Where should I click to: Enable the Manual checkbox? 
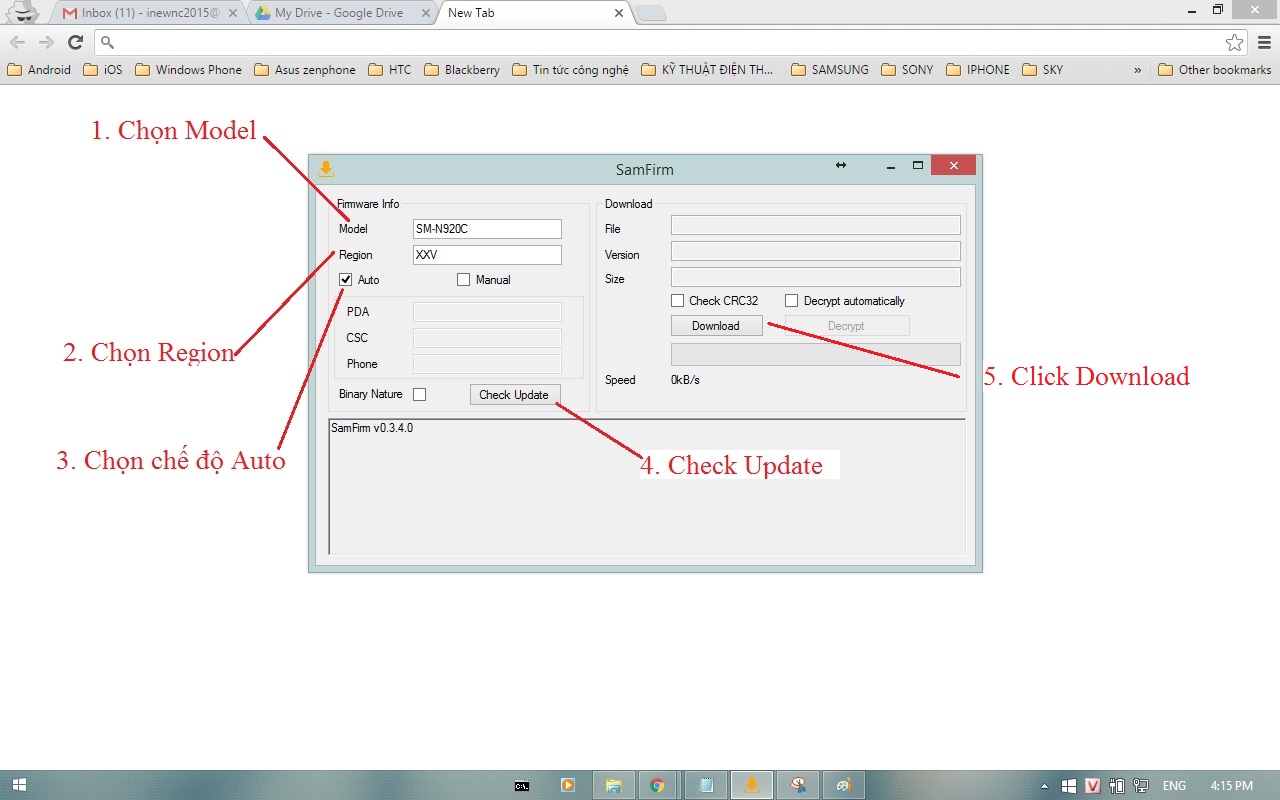click(463, 280)
